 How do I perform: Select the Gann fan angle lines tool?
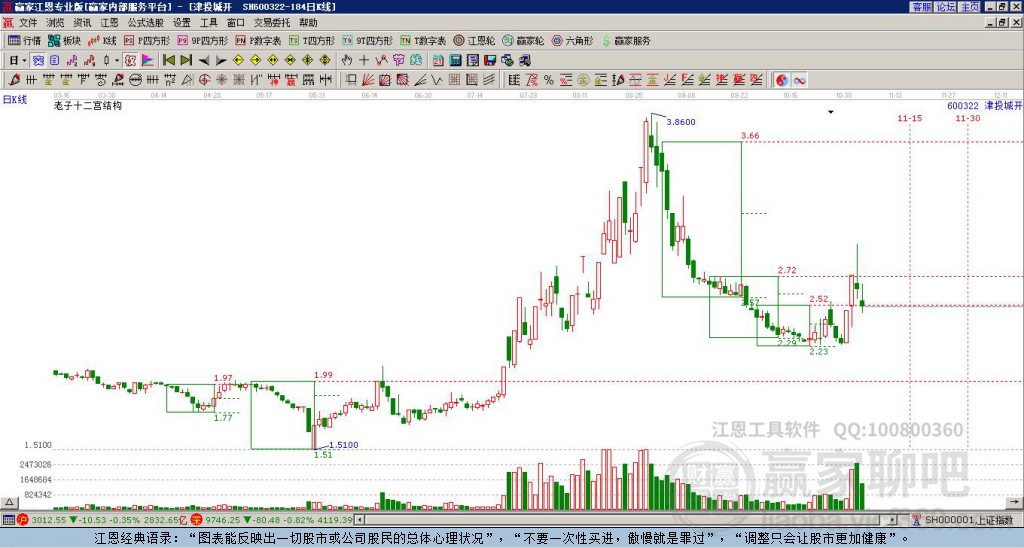pyautogui.click(x=368, y=80)
